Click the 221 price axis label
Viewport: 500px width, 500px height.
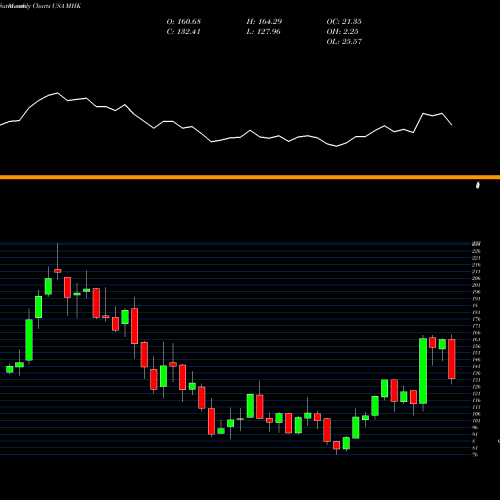pos(476,258)
